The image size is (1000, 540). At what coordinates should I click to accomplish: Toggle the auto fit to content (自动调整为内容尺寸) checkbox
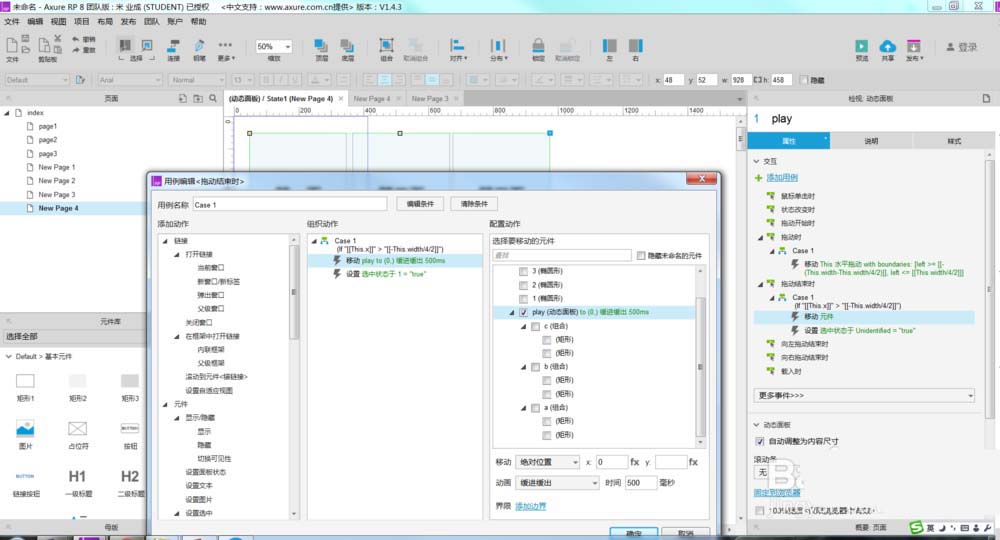[x=760, y=441]
